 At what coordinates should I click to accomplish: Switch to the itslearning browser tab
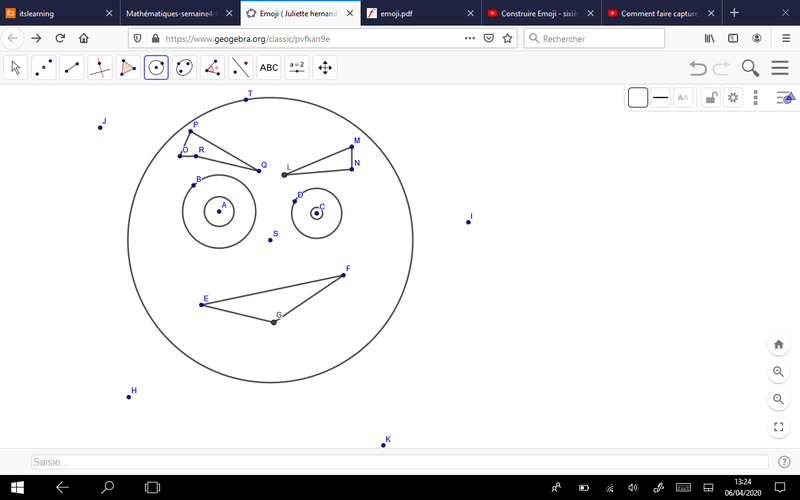click(59, 13)
